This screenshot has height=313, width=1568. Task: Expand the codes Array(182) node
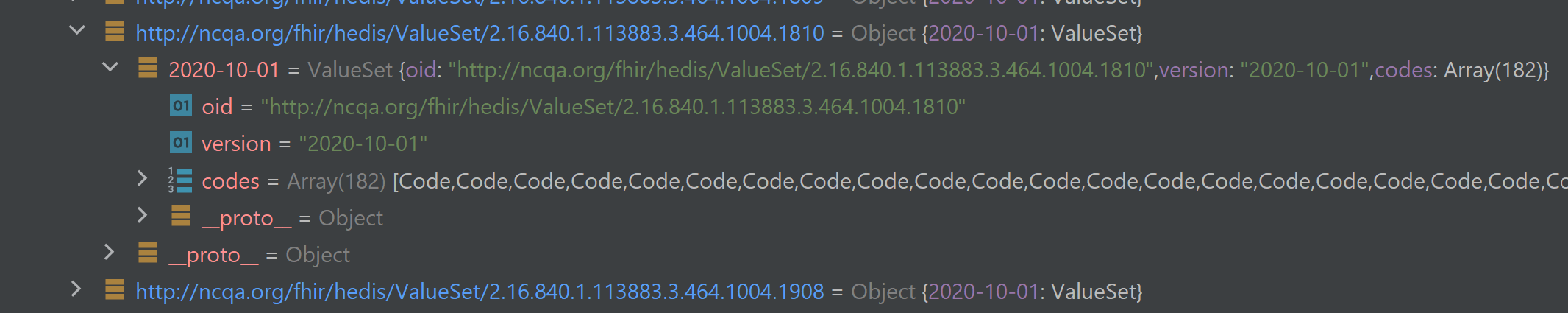tap(142, 178)
